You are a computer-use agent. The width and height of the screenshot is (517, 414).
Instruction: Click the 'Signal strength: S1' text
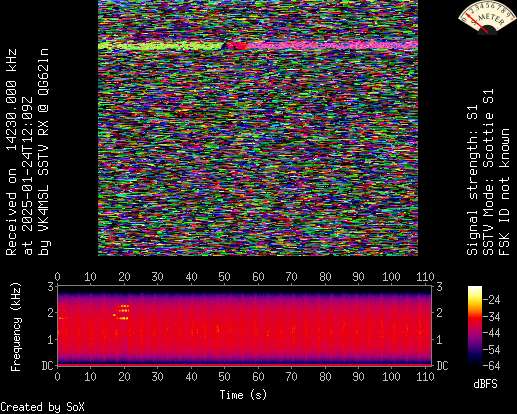(472, 180)
